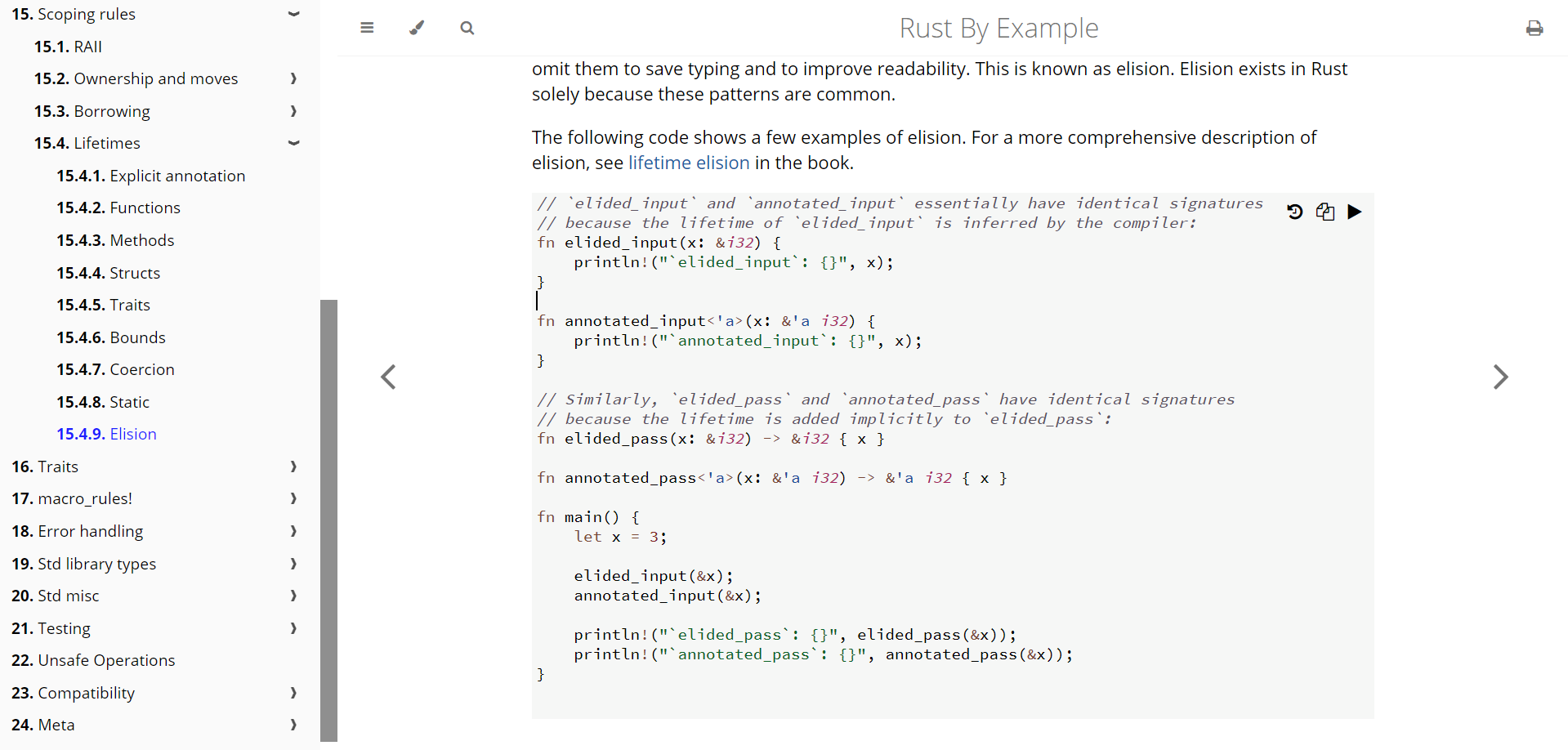Open the search magnifier icon

coord(467,28)
